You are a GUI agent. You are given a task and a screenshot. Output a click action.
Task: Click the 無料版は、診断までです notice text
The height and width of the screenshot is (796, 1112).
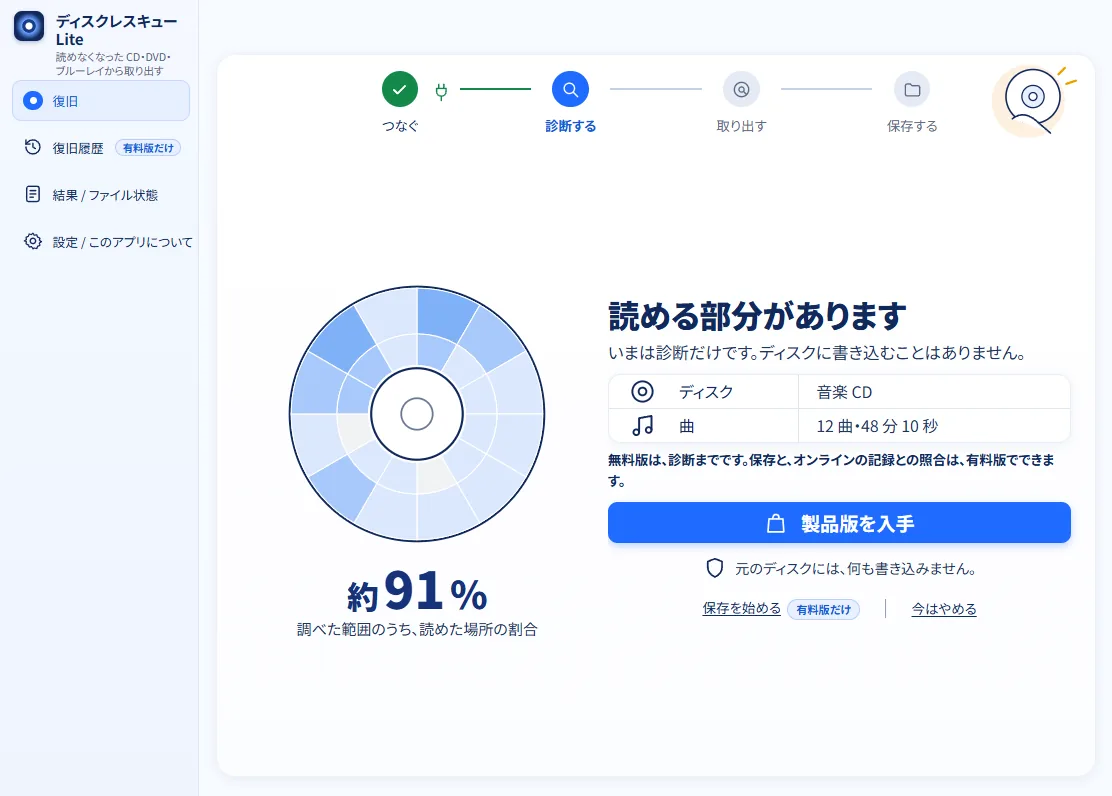pos(831,470)
